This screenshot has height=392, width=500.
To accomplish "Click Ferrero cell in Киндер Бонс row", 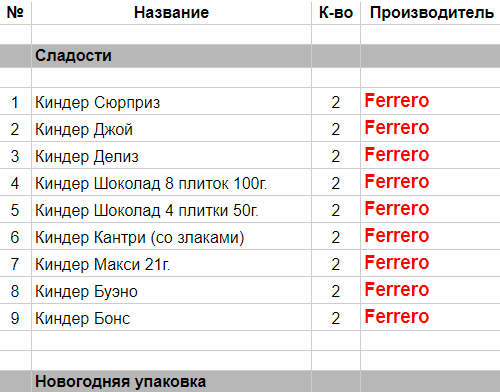I will tap(430, 318).
